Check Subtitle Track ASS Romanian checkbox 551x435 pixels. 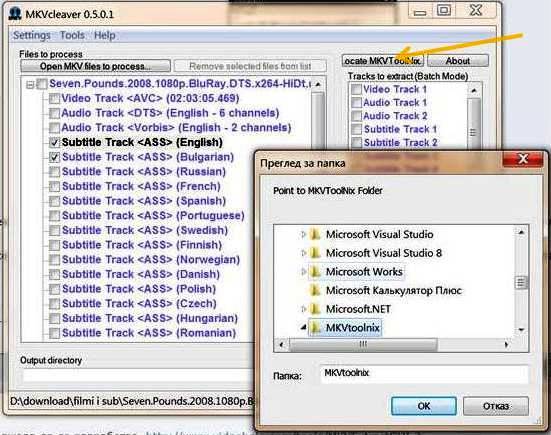[x=54, y=333]
